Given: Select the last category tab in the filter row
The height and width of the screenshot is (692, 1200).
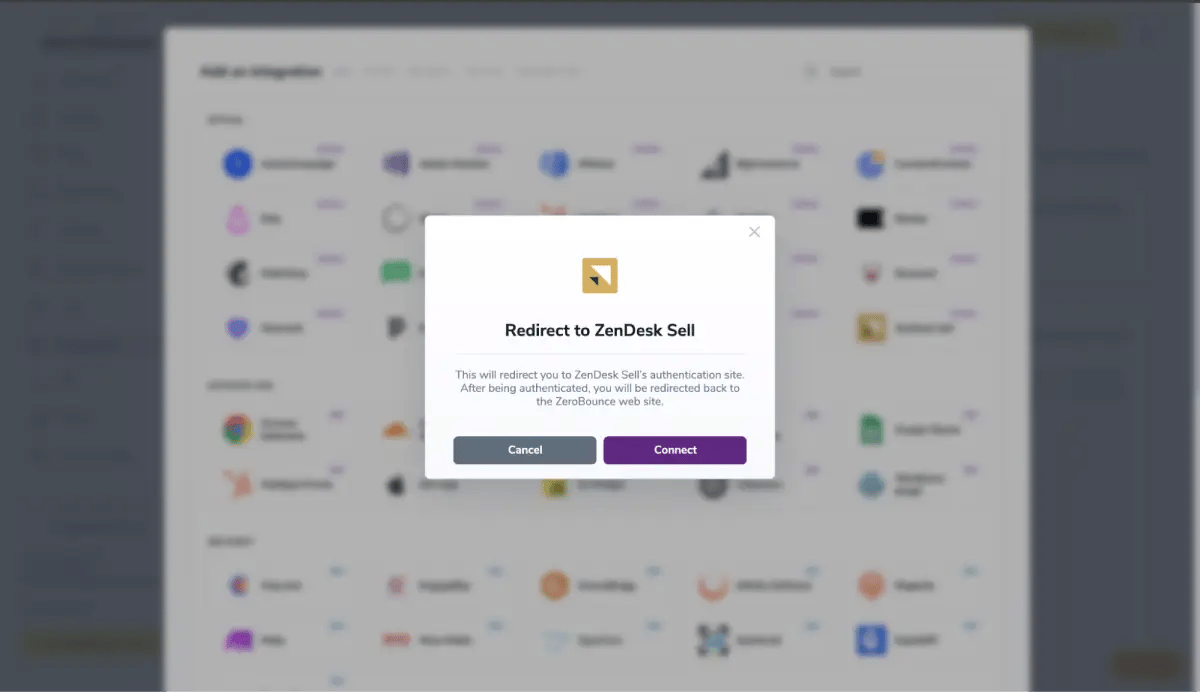Looking at the screenshot, I should tap(549, 71).
